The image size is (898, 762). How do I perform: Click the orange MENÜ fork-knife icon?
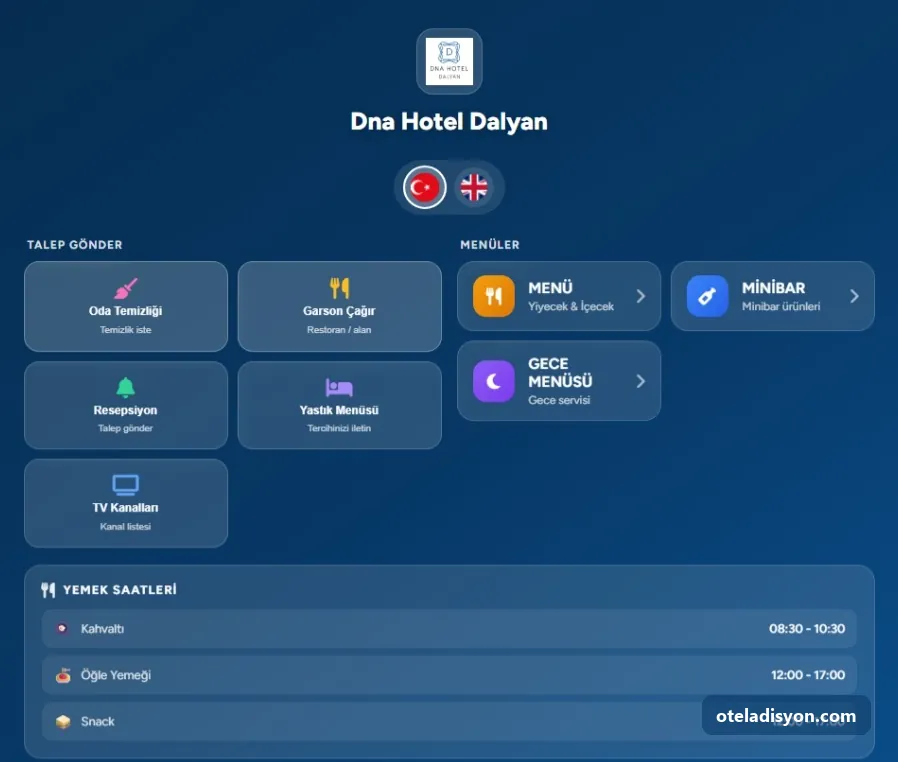point(494,296)
